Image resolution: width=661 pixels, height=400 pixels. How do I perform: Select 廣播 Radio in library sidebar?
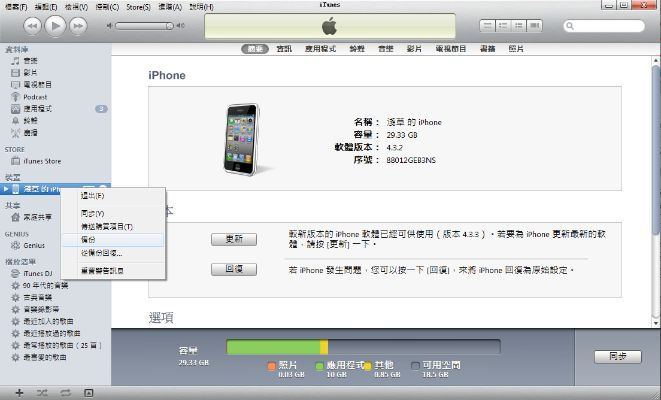click(30, 133)
